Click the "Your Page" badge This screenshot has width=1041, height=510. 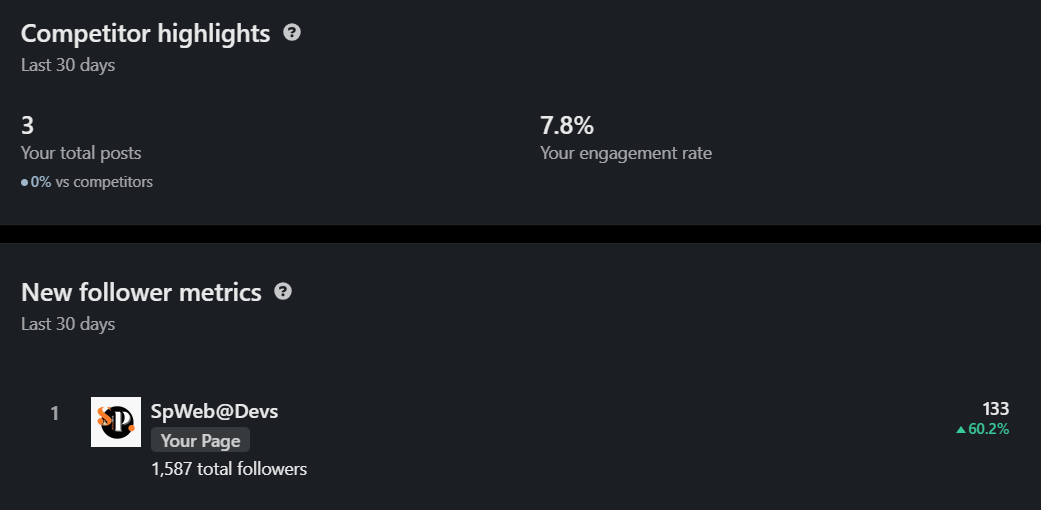click(200, 440)
